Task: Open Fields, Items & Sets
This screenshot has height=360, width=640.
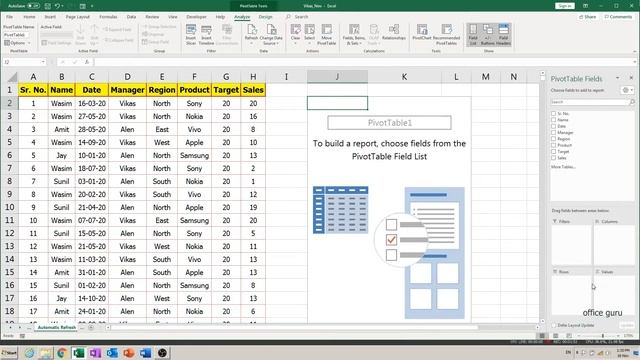Action: pos(354,34)
